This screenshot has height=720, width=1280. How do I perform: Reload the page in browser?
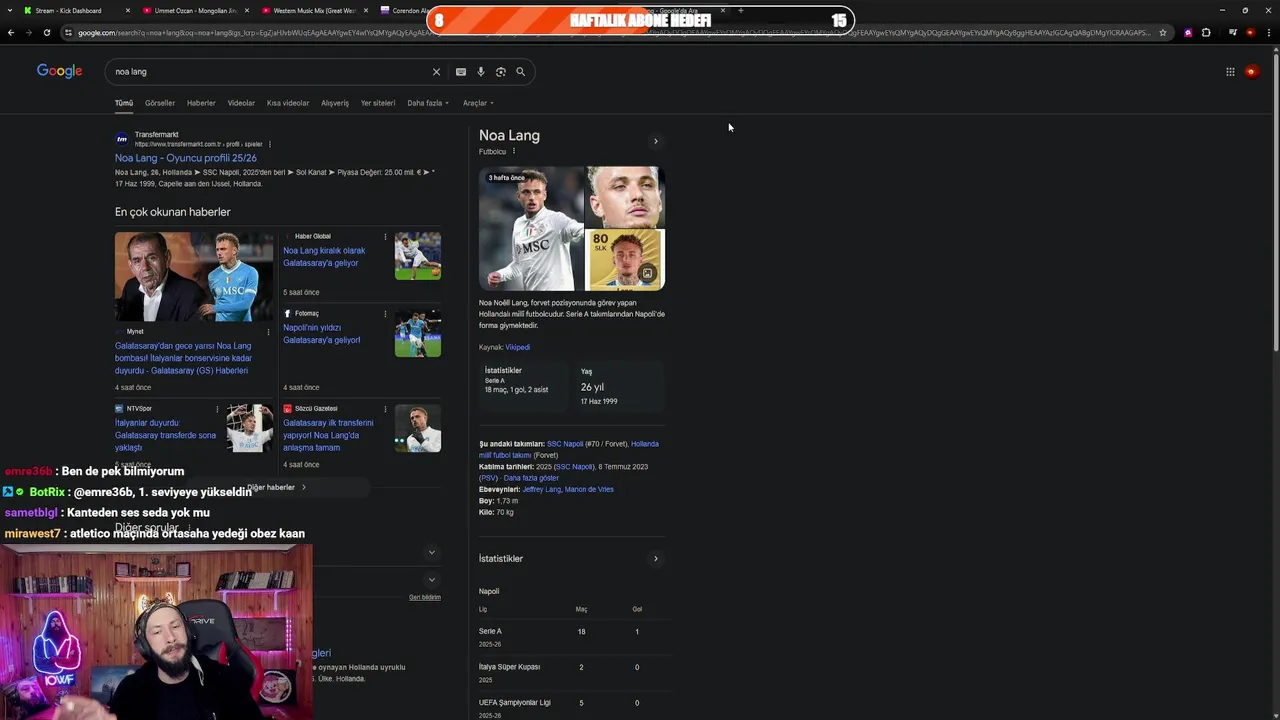(46, 33)
